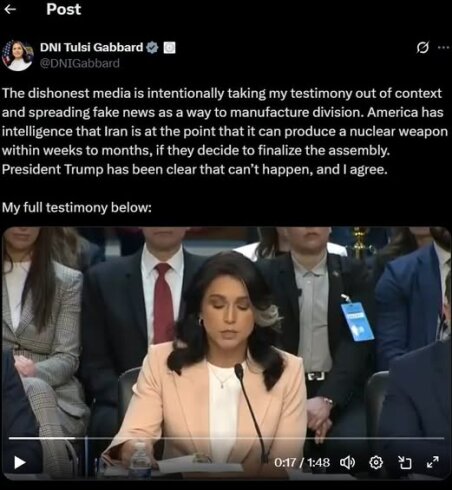The height and width of the screenshot is (490, 452).
Task: Toggle picture-in-picture mode icon
Action: pyautogui.click(x=405, y=462)
